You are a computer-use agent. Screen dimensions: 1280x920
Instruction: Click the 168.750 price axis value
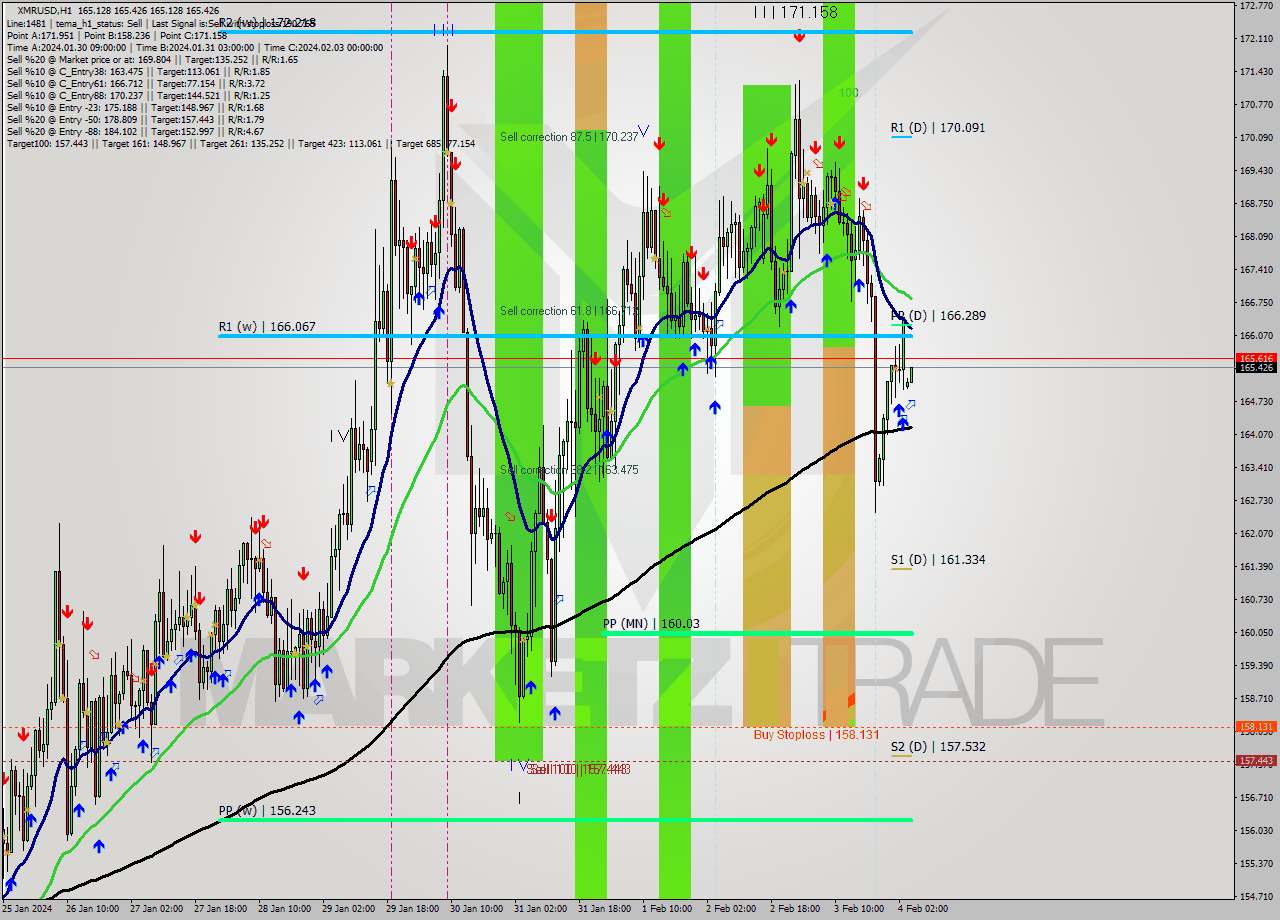pyautogui.click(x=1256, y=204)
